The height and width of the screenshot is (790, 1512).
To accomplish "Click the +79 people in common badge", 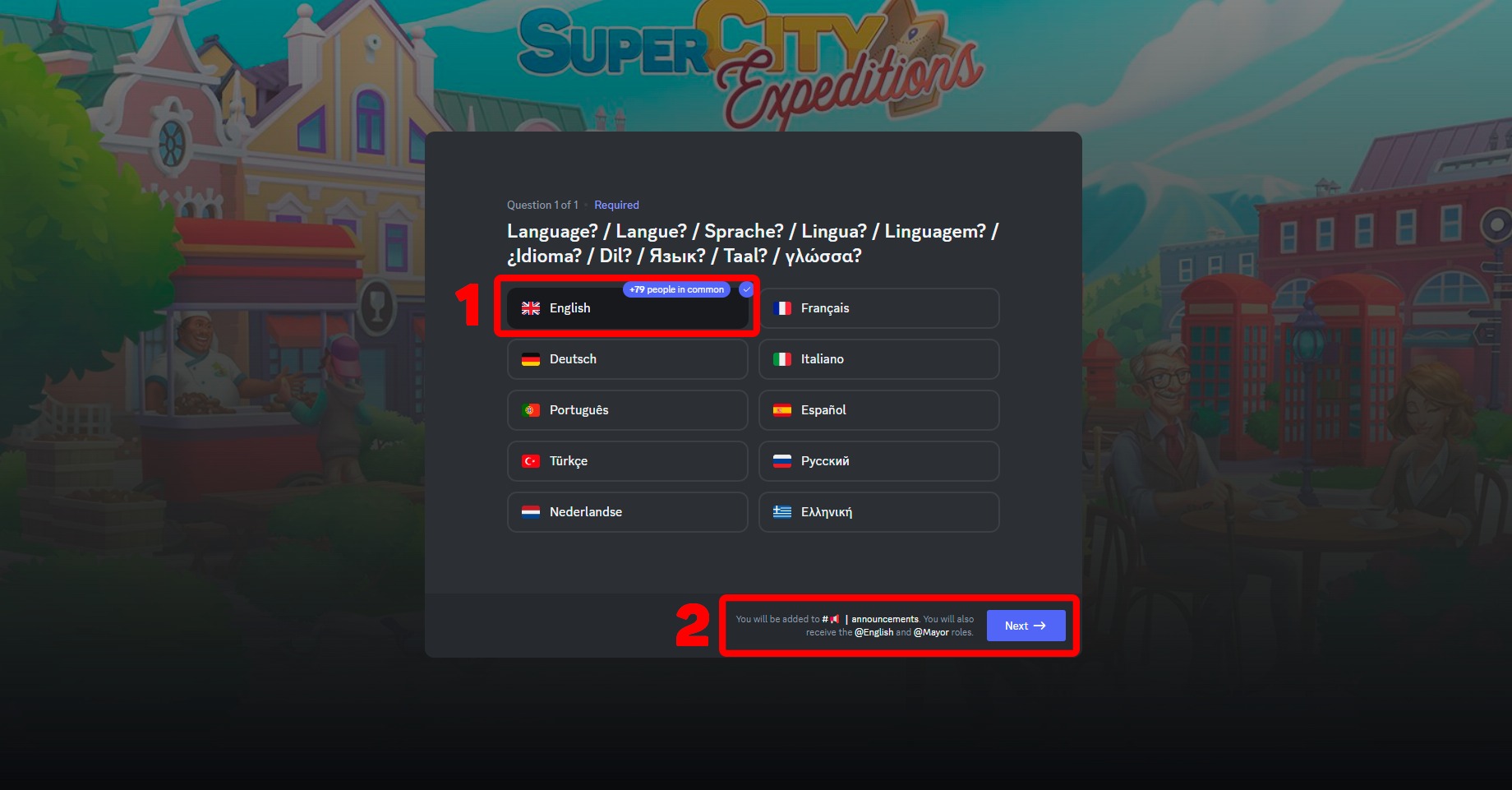I will [x=676, y=289].
